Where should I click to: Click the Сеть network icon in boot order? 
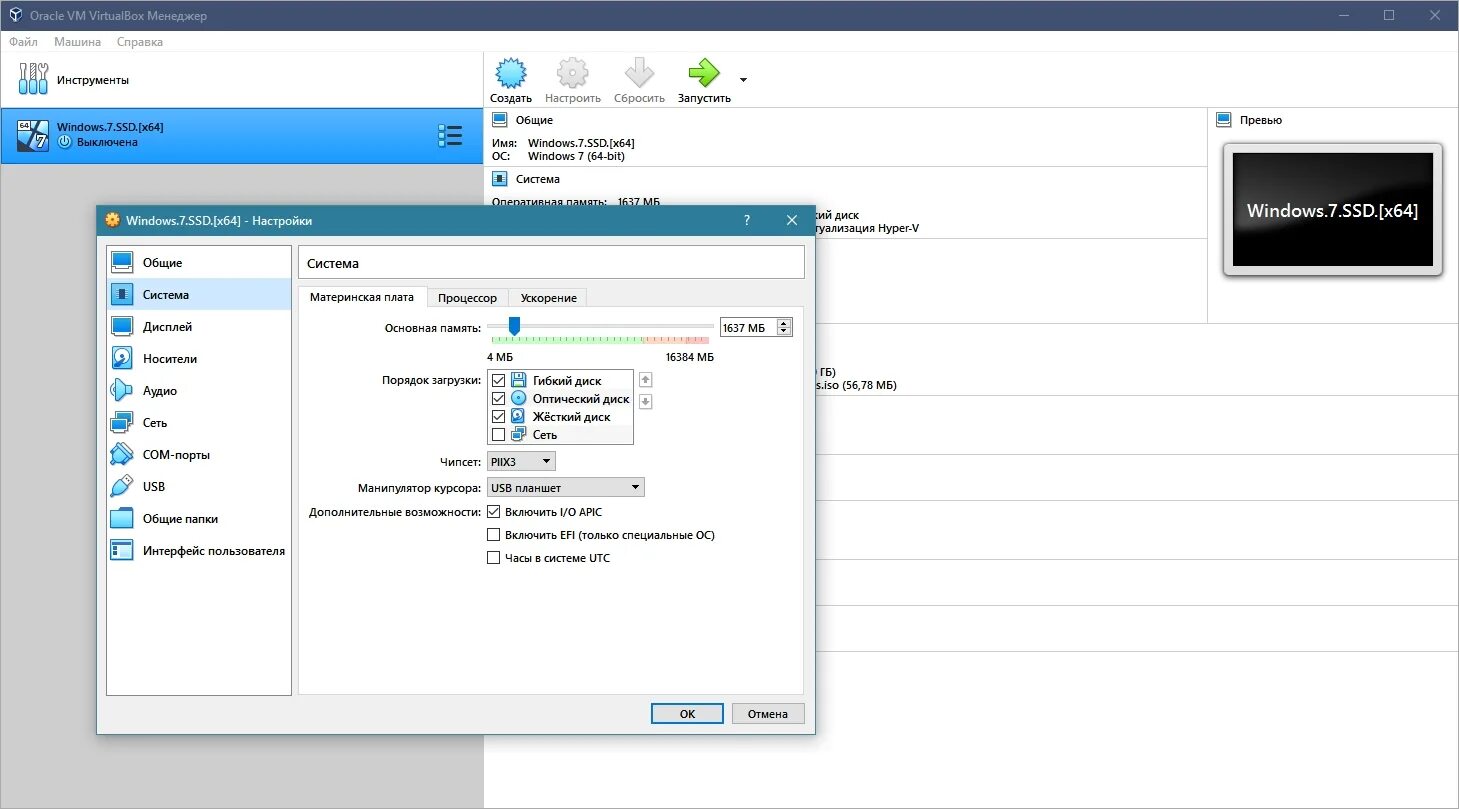(518, 434)
